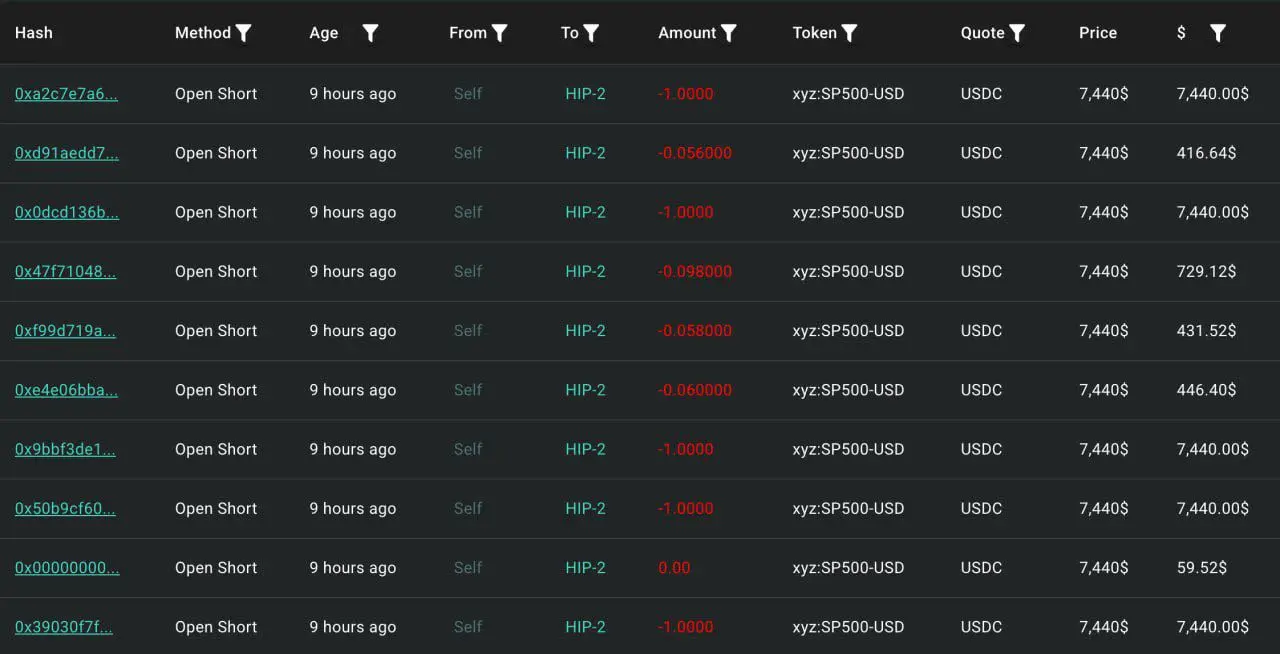The image size is (1280, 654).
Task: Open transaction hash 0x50b9cf60...
Action: (x=65, y=508)
